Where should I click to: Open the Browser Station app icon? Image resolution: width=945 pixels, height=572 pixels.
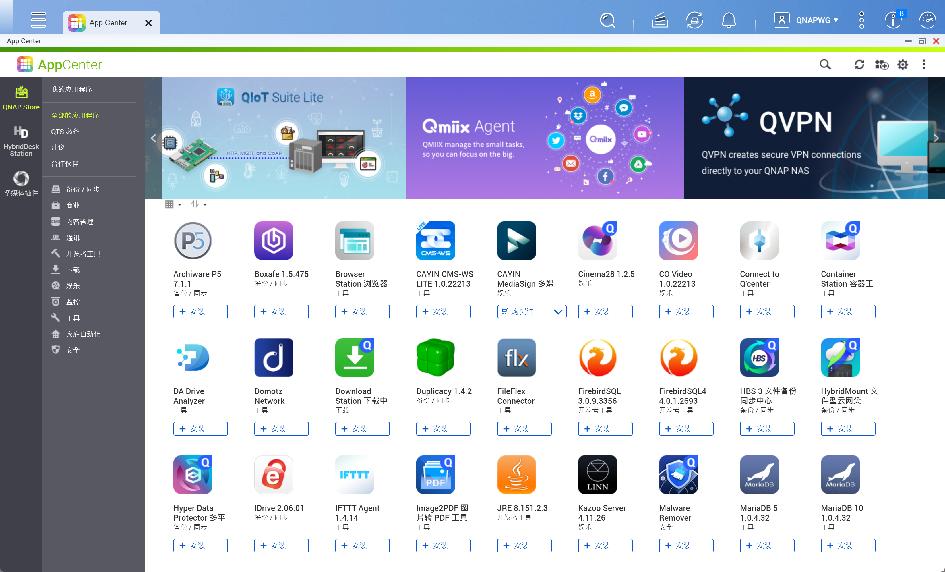coord(354,240)
